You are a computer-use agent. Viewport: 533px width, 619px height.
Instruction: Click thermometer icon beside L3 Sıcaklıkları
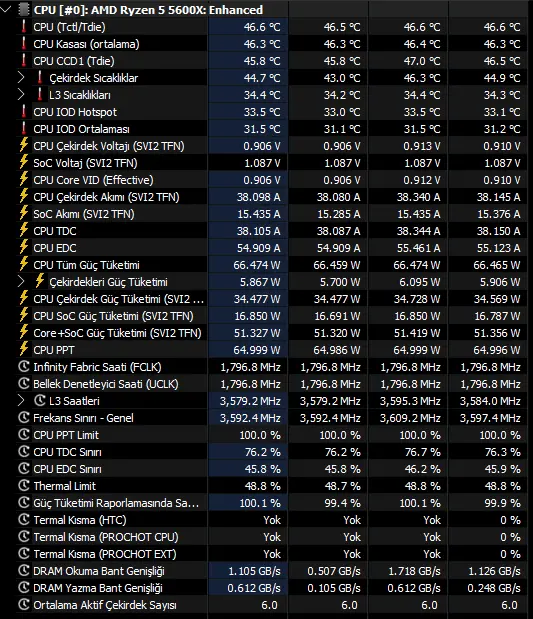point(39,94)
